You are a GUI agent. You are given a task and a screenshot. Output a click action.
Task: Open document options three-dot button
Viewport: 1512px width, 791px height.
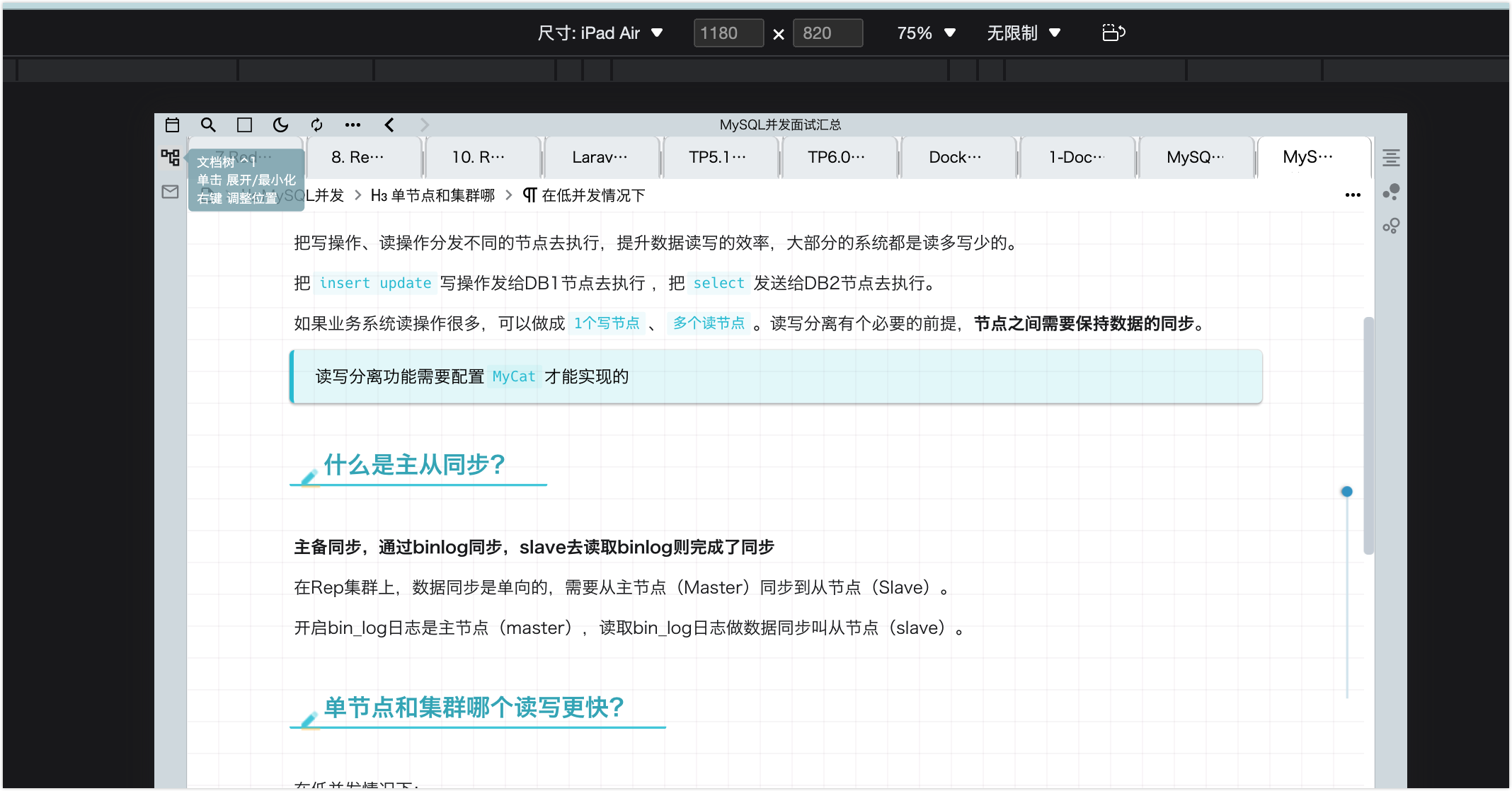[x=1353, y=195]
